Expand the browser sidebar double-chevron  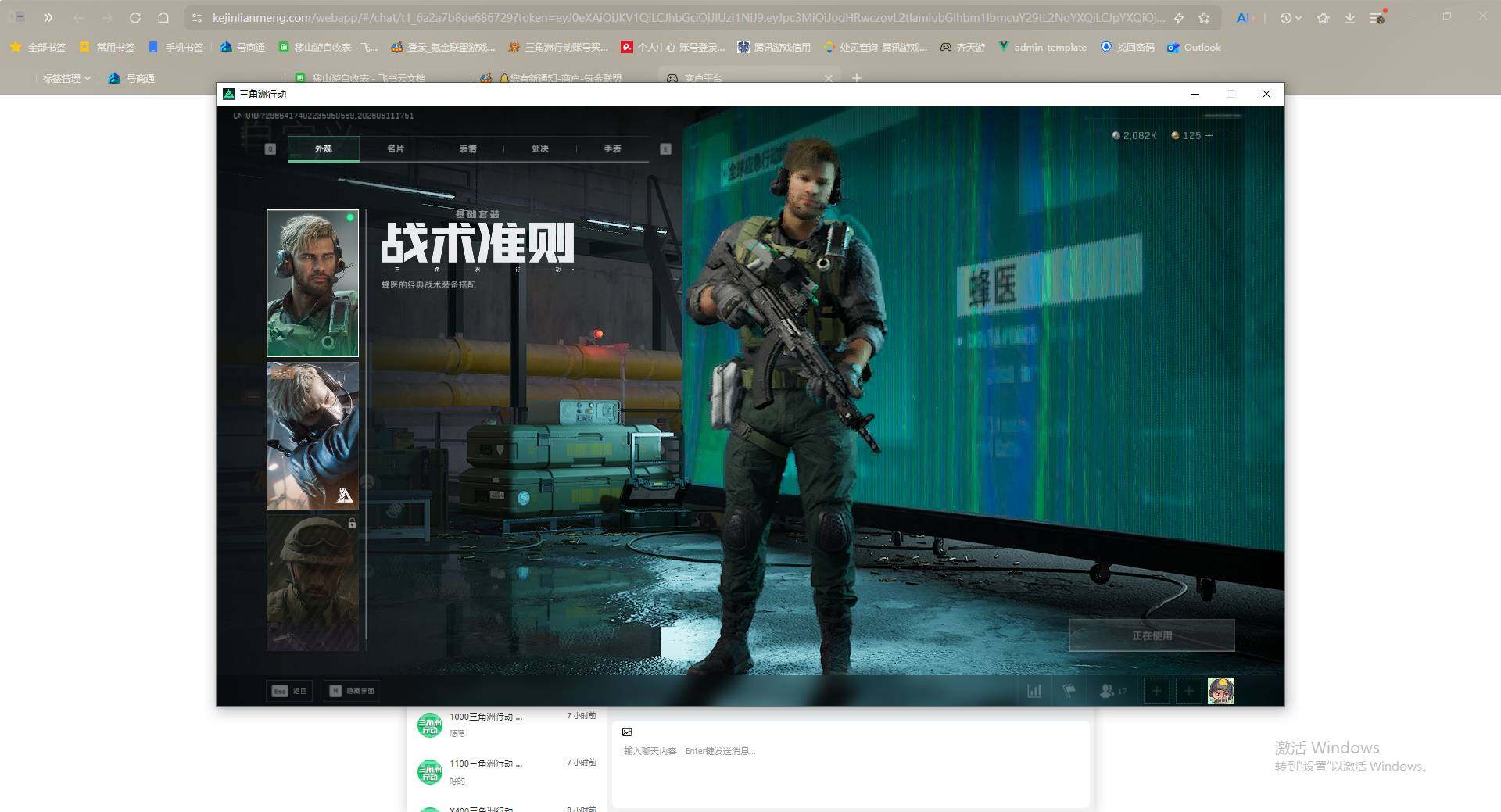point(48,17)
